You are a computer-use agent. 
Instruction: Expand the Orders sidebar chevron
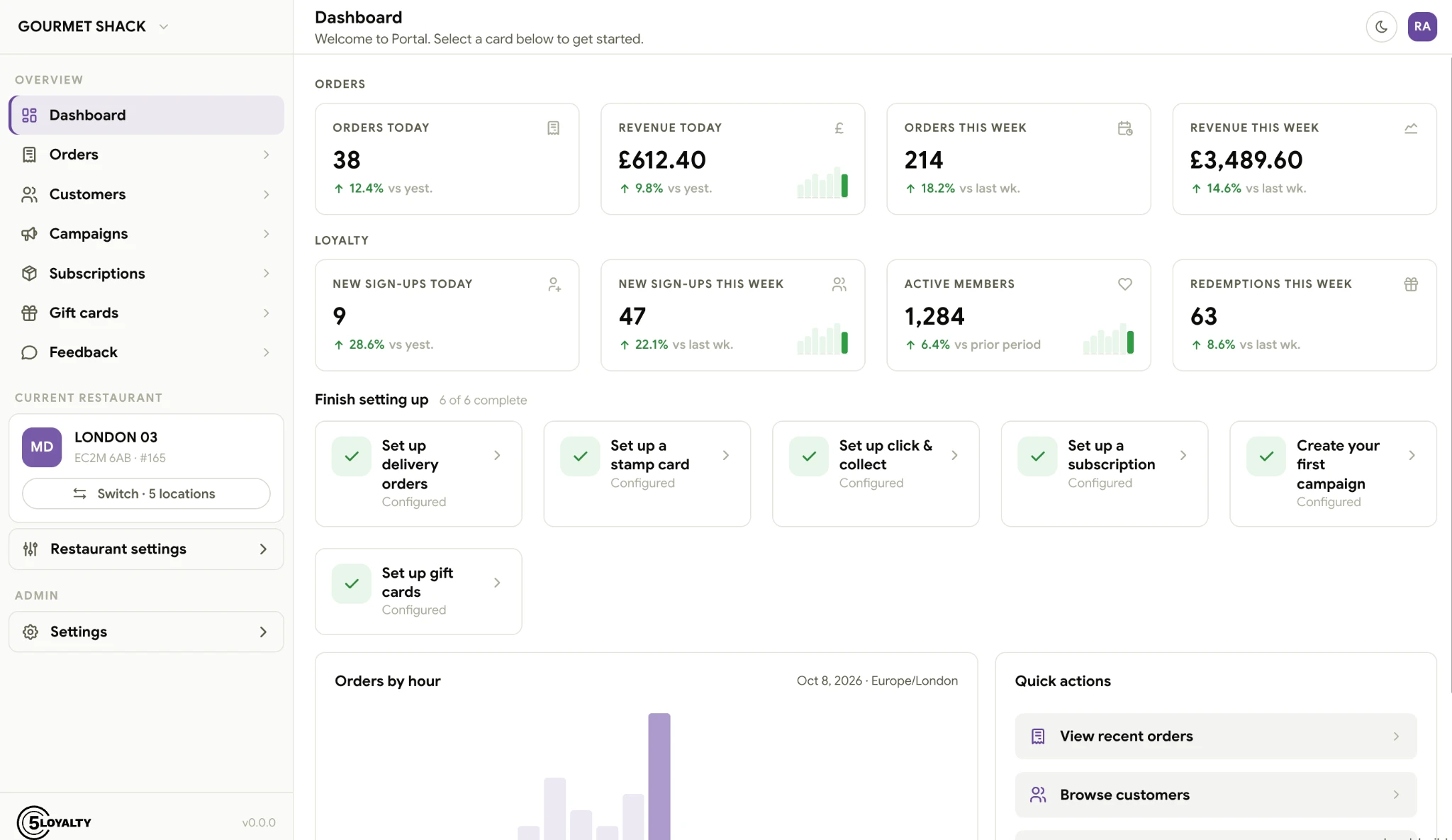(267, 155)
